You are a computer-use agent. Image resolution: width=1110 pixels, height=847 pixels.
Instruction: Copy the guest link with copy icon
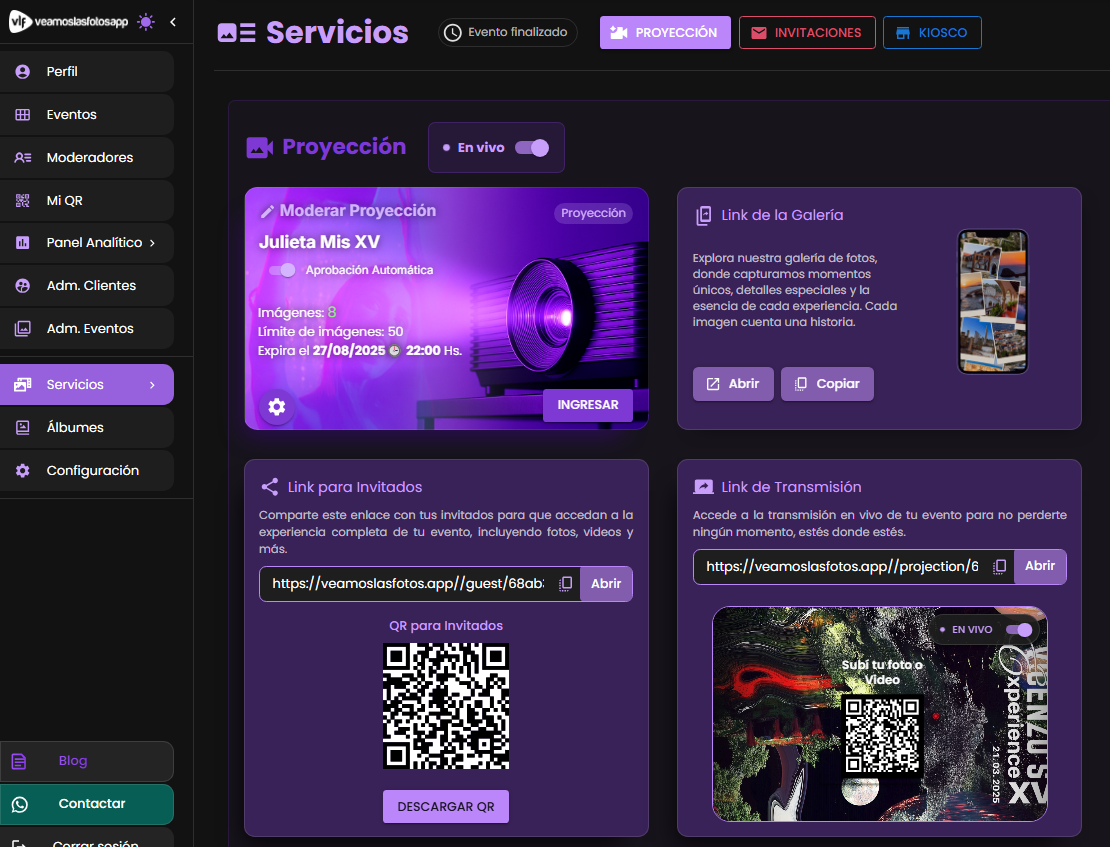click(566, 584)
